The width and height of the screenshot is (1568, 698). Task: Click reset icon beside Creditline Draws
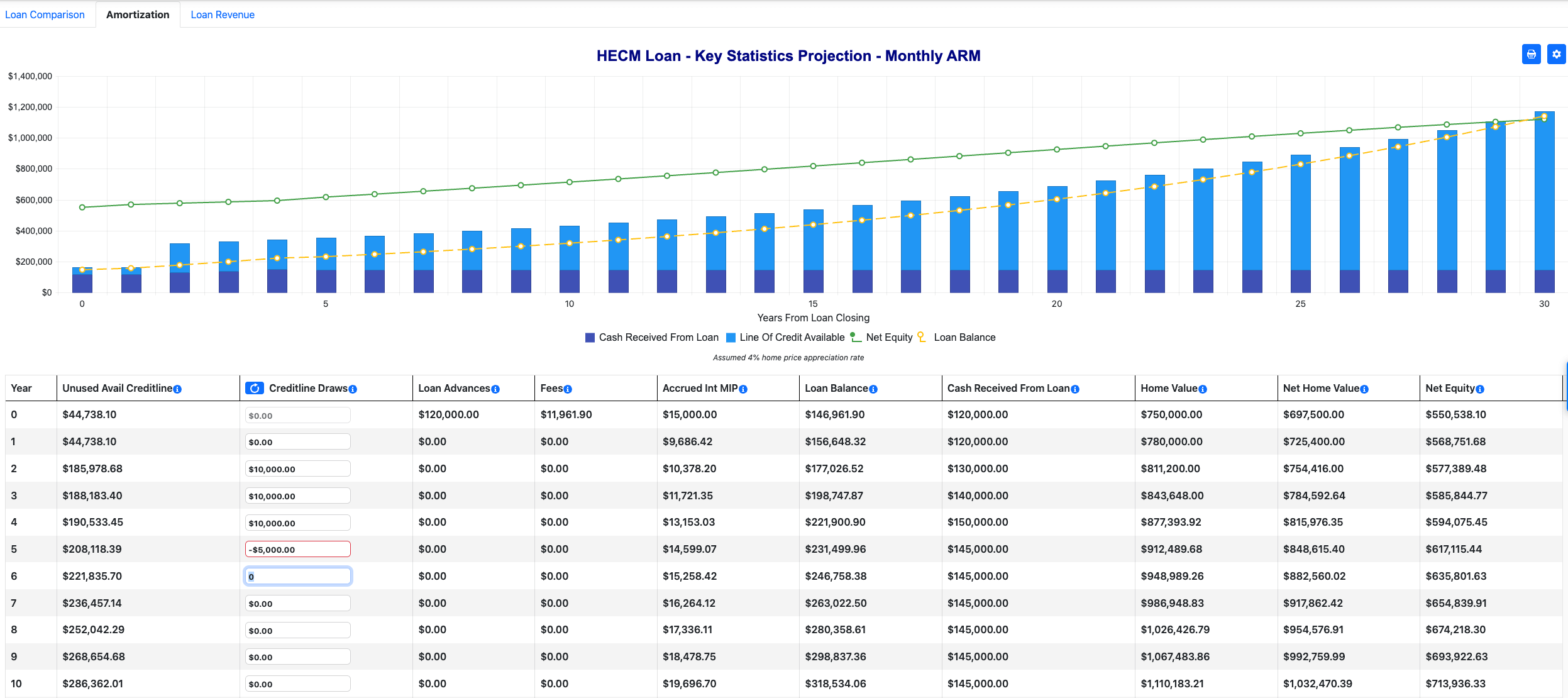[255, 388]
